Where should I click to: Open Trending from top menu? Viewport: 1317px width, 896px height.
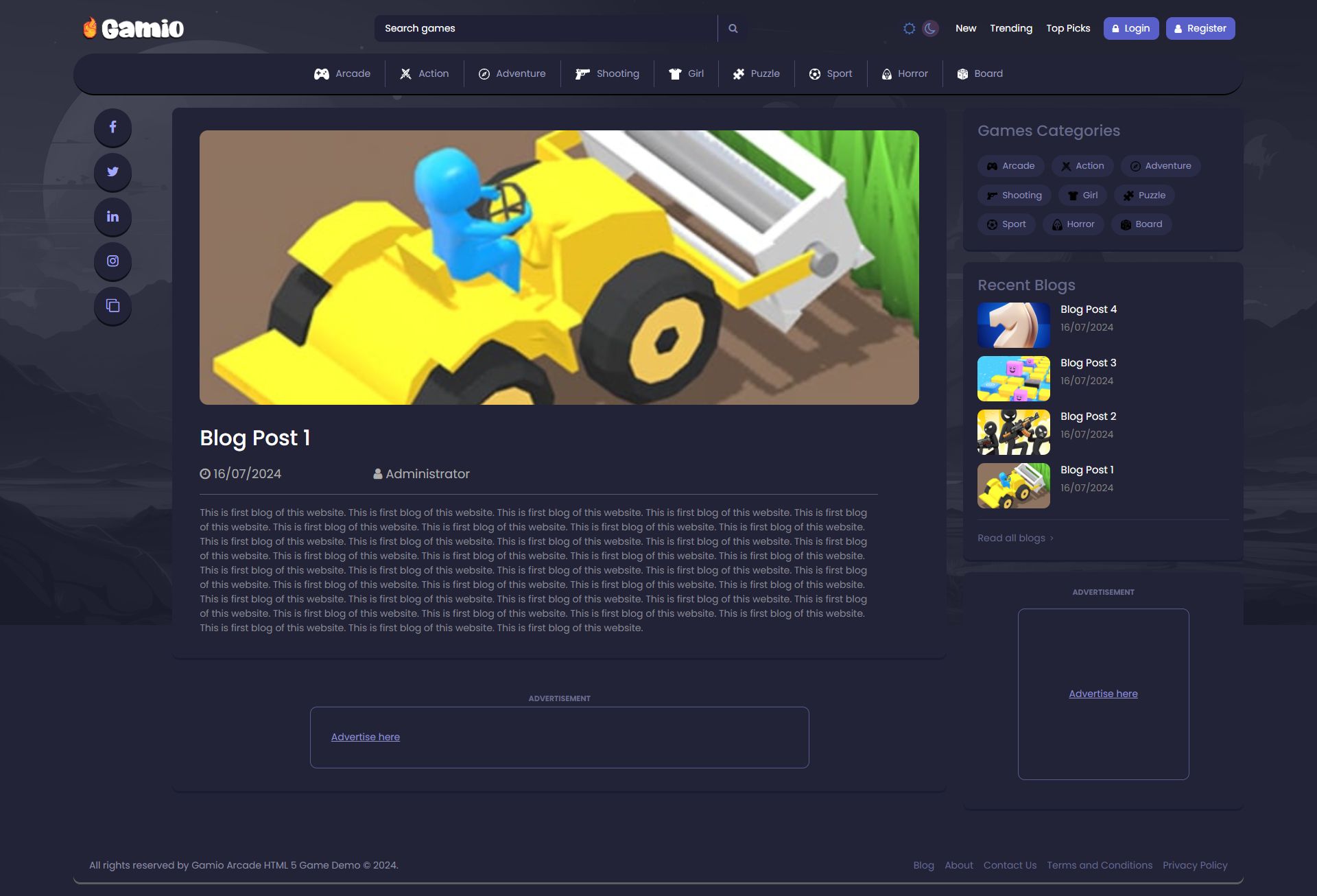tap(1010, 28)
